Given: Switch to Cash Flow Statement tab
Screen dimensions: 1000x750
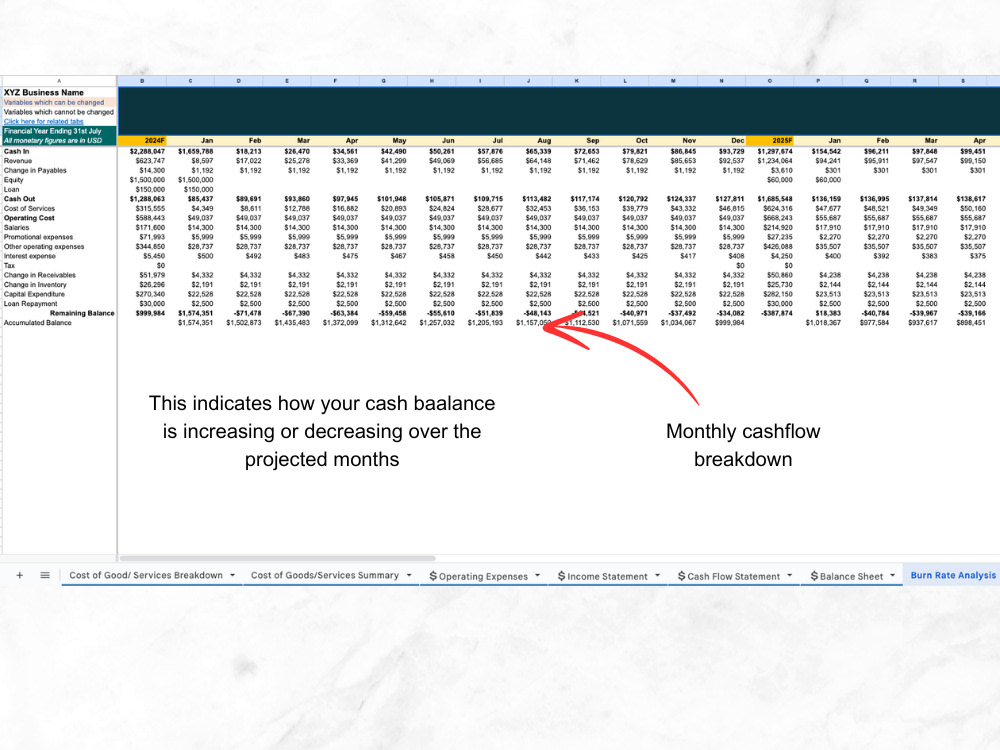Looking at the screenshot, I should point(729,576).
